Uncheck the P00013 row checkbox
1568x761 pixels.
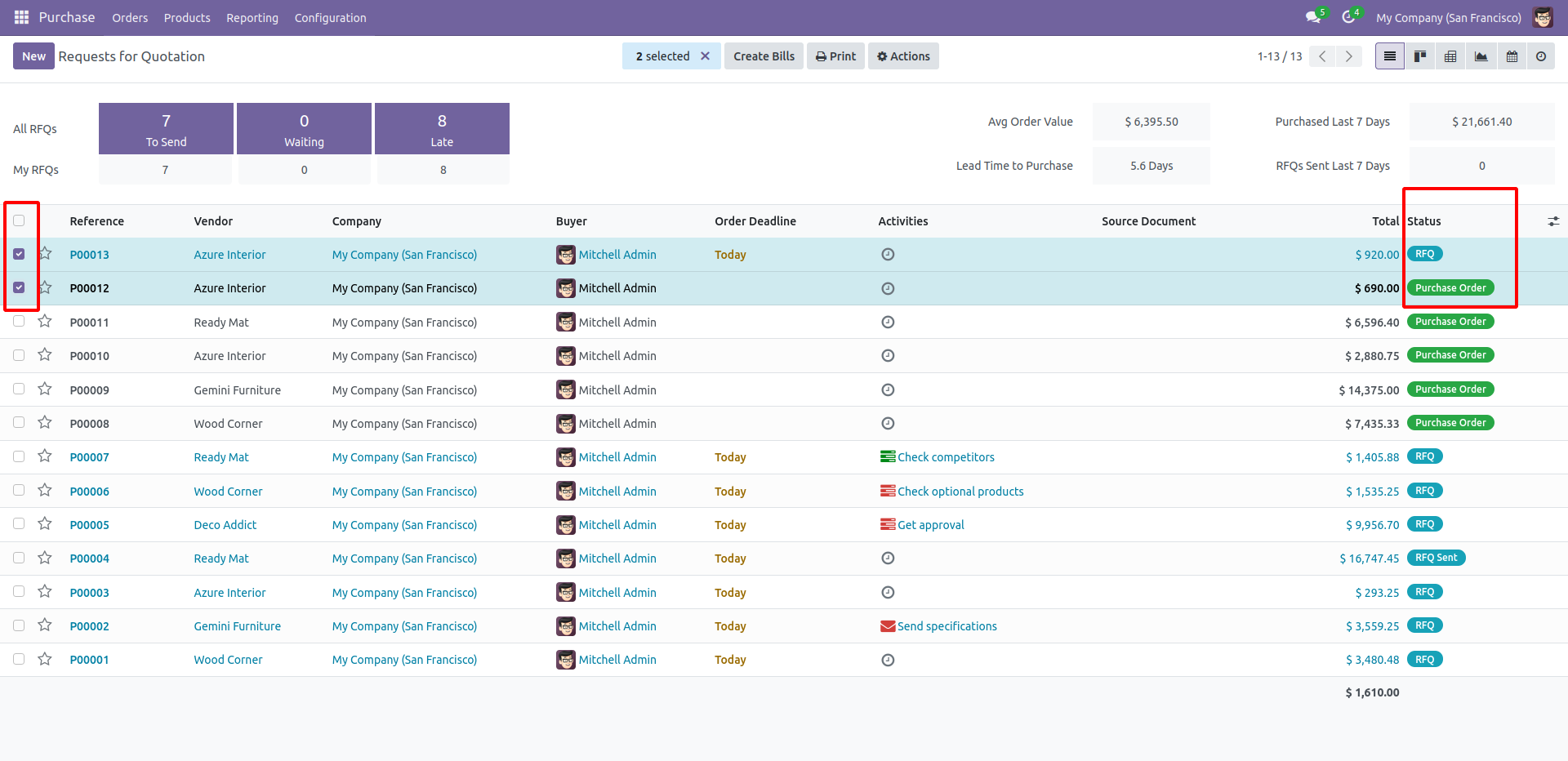19,254
